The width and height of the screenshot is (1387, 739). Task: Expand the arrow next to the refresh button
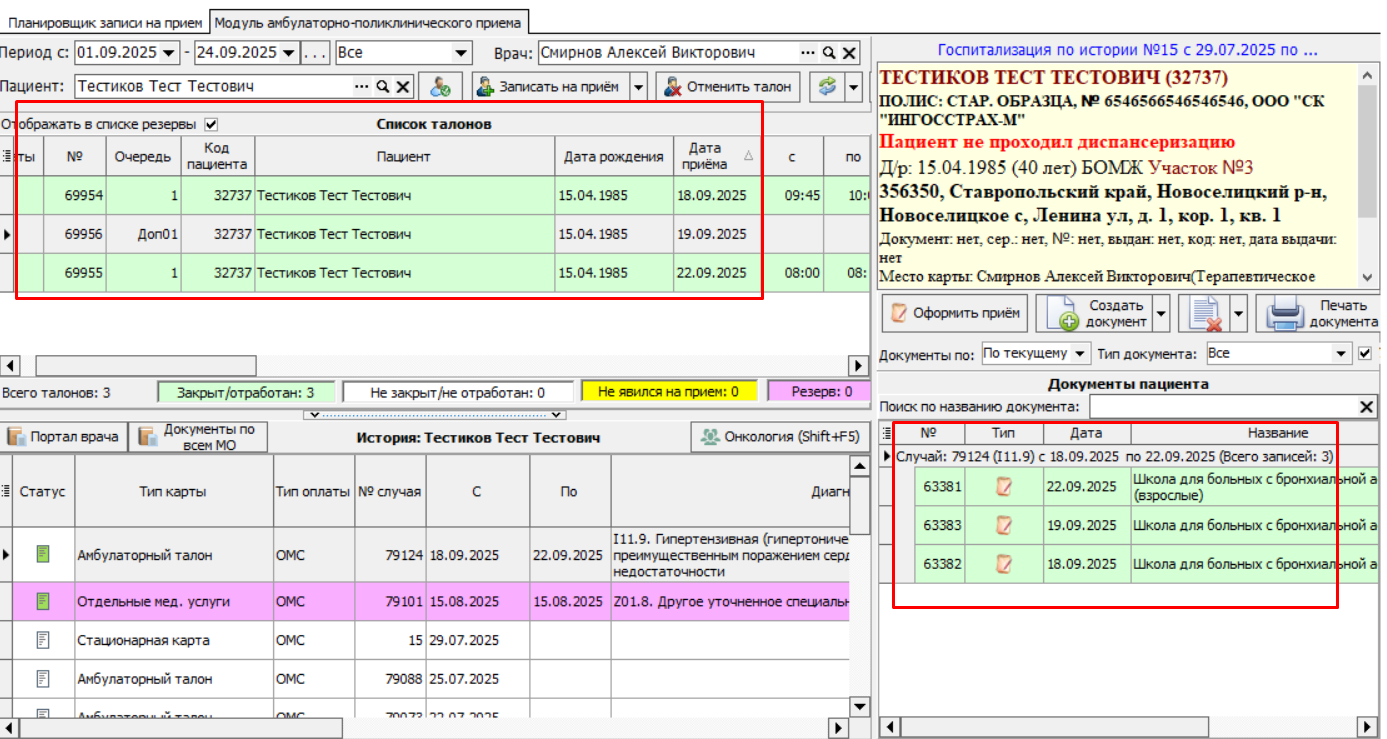pyautogui.click(x=852, y=87)
